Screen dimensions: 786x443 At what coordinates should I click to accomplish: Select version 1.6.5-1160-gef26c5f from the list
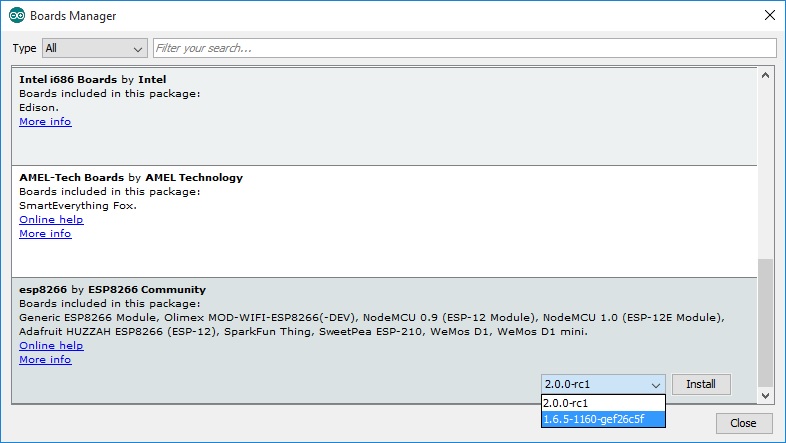603,419
